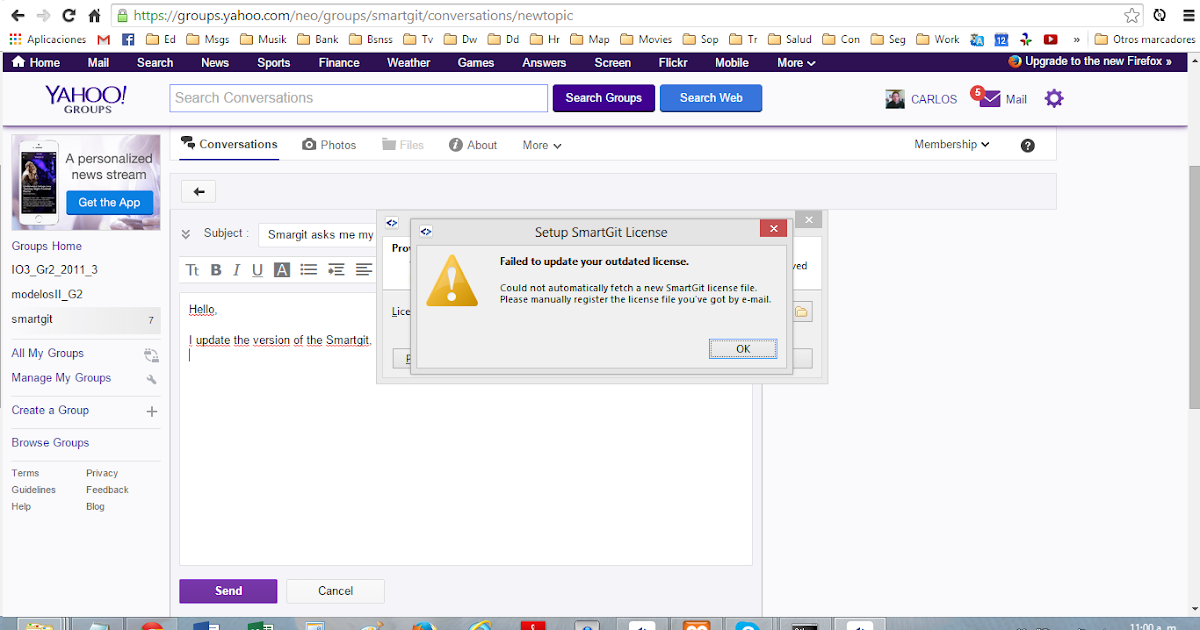Reload the page with the refresh icon
The image size is (1200, 630).
(x=69, y=16)
